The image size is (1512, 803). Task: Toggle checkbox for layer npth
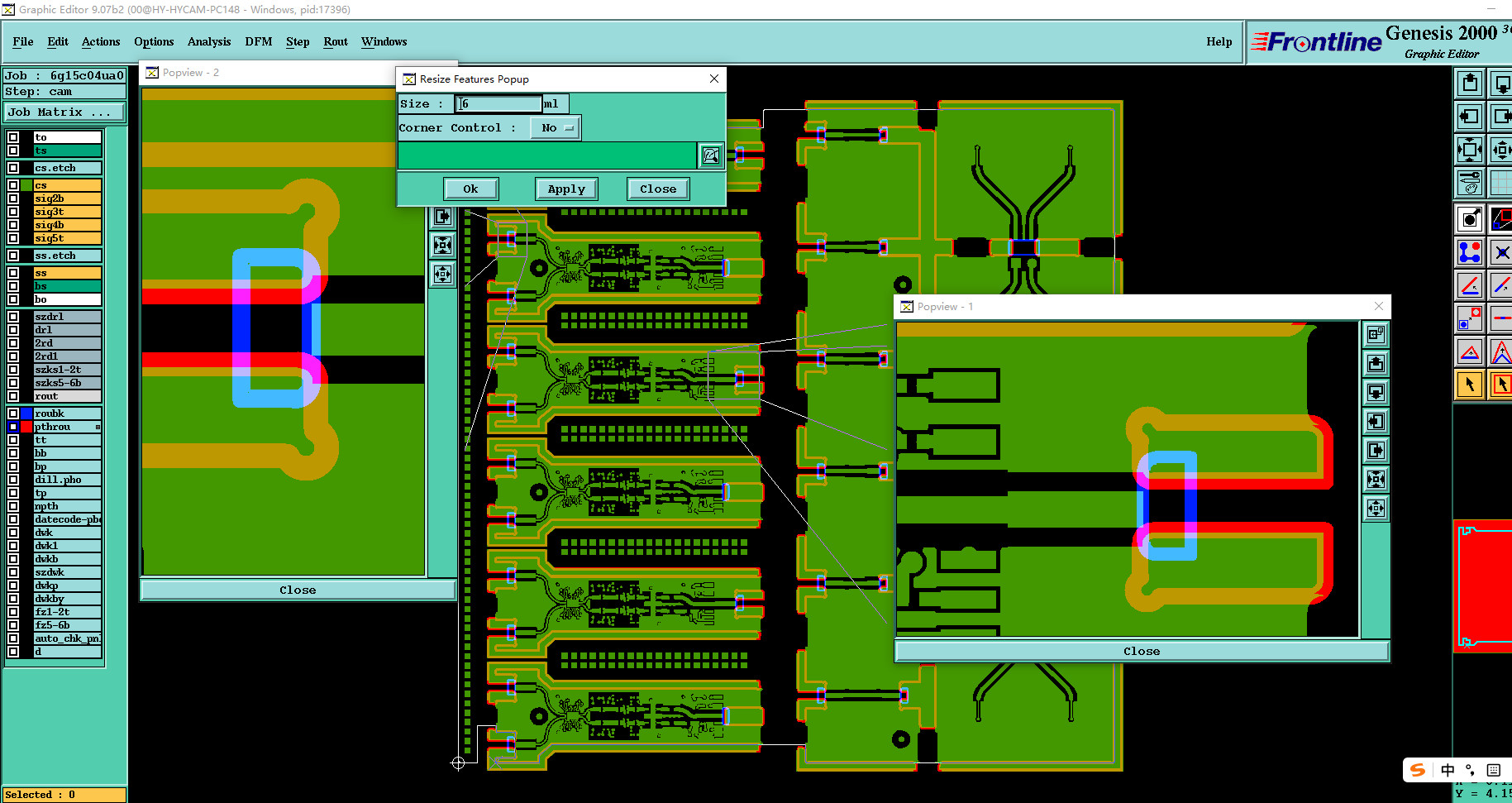point(13,506)
